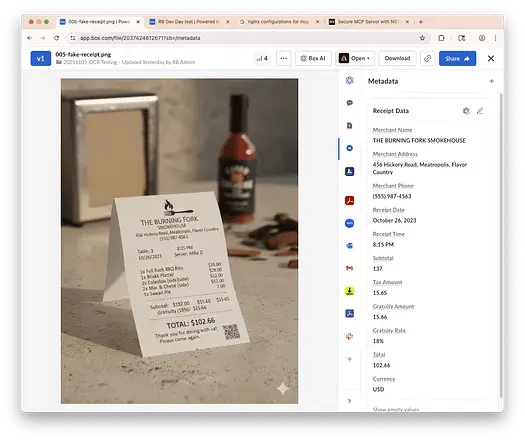
Task: Select the receipt date October 26, 2023
Action: [394, 220]
